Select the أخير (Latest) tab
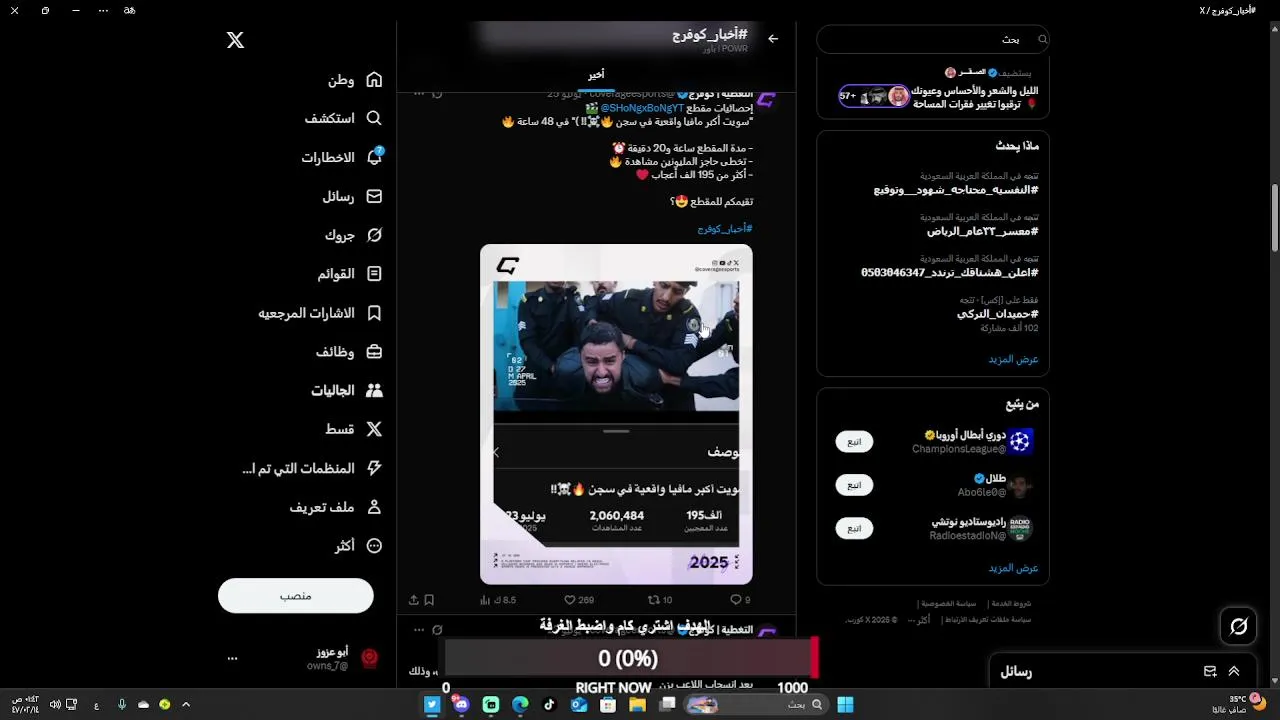 pyautogui.click(x=596, y=75)
